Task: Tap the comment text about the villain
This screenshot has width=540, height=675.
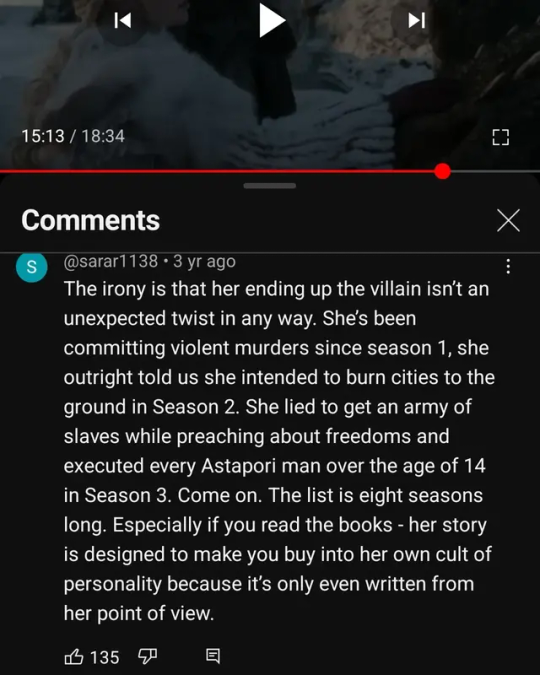Action: click(x=278, y=451)
